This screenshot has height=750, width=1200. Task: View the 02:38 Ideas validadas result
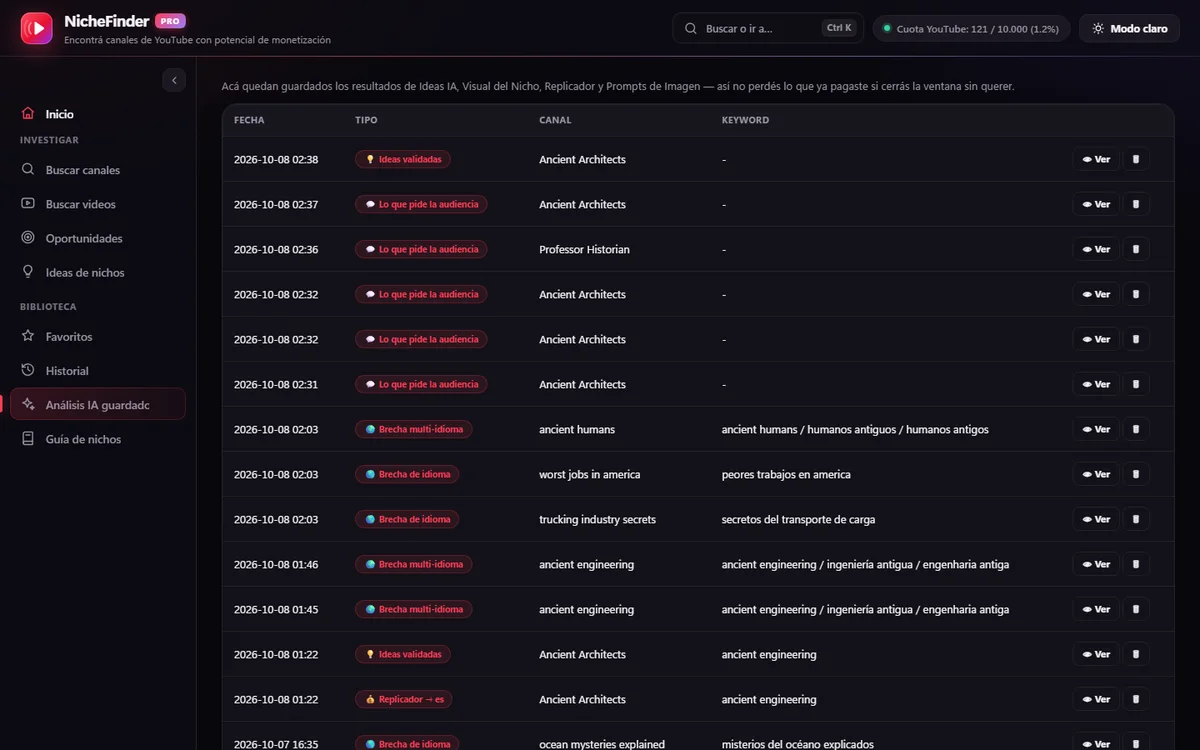[1096, 159]
